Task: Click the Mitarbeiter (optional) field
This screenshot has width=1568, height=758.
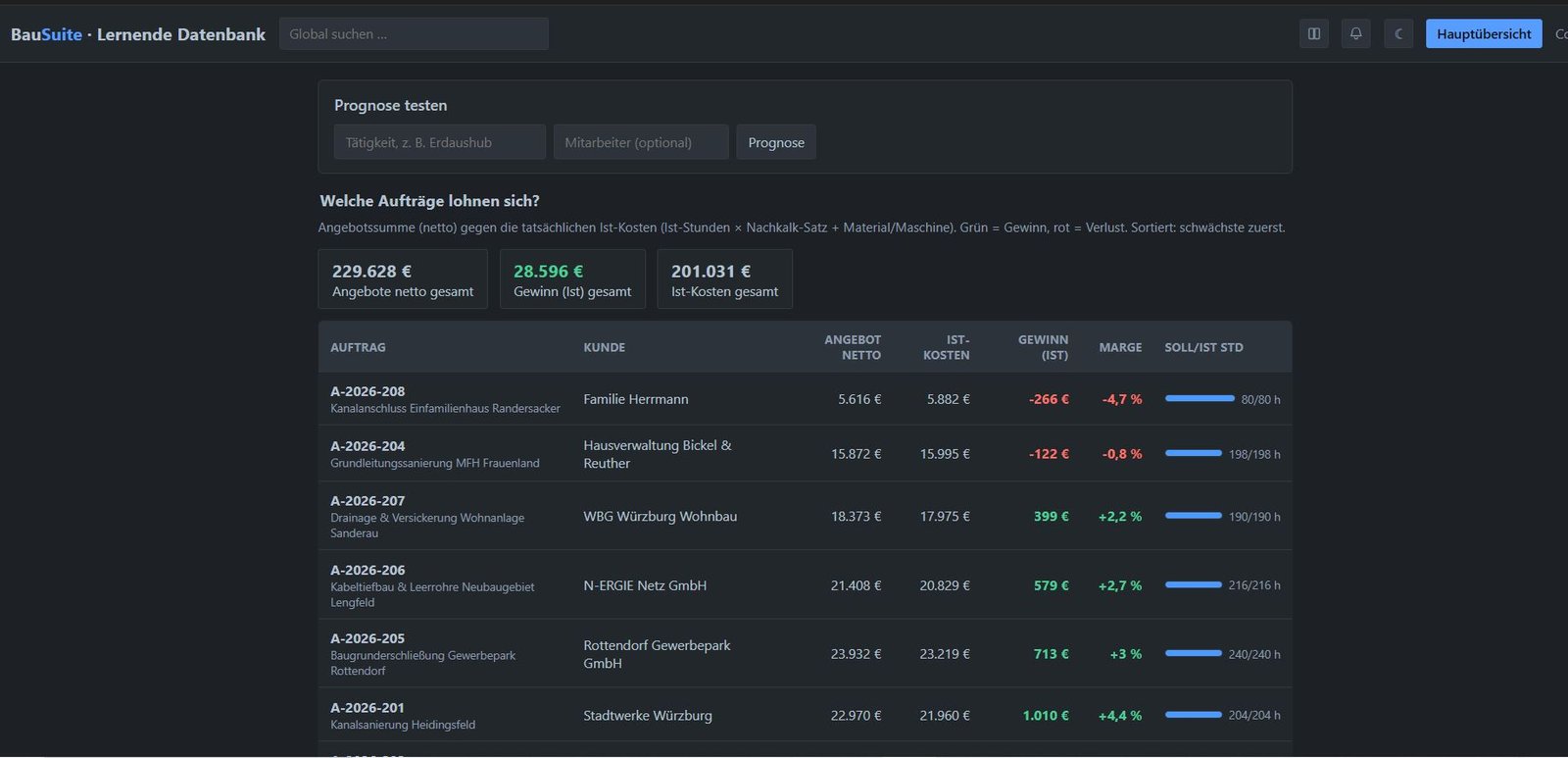Action: (x=641, y=142)
